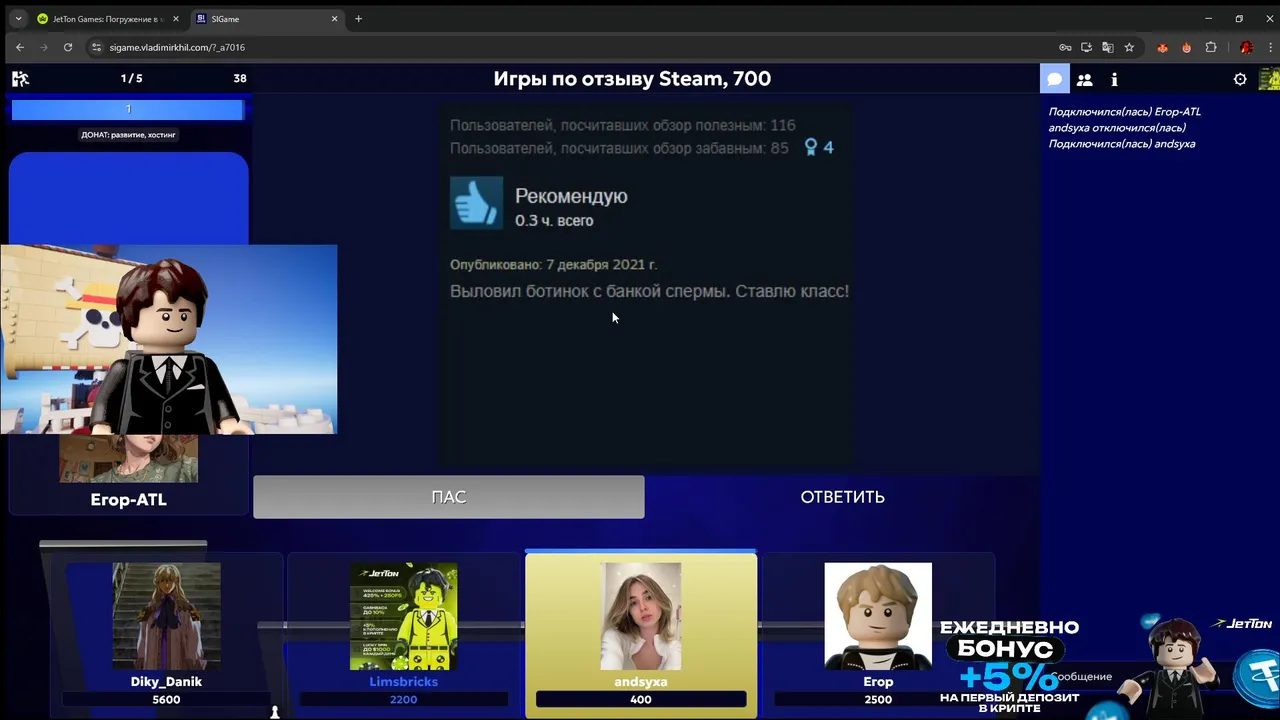The width and height of the screenshot is (1280, 720).
Task: Click the exit game icon
Action: (20, 79)
